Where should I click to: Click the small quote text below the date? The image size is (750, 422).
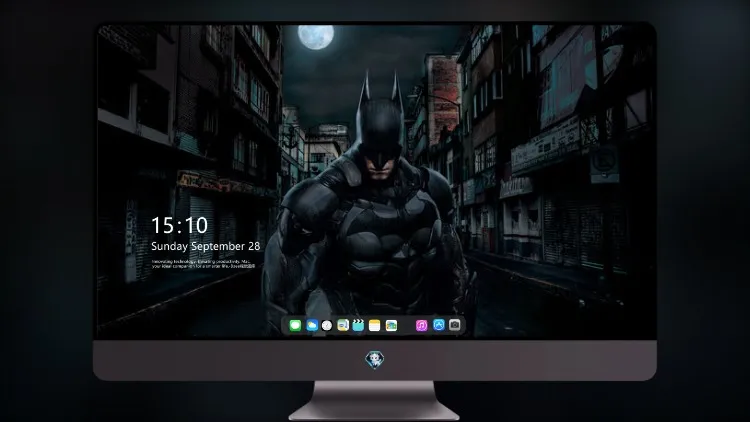pos(204,264)
